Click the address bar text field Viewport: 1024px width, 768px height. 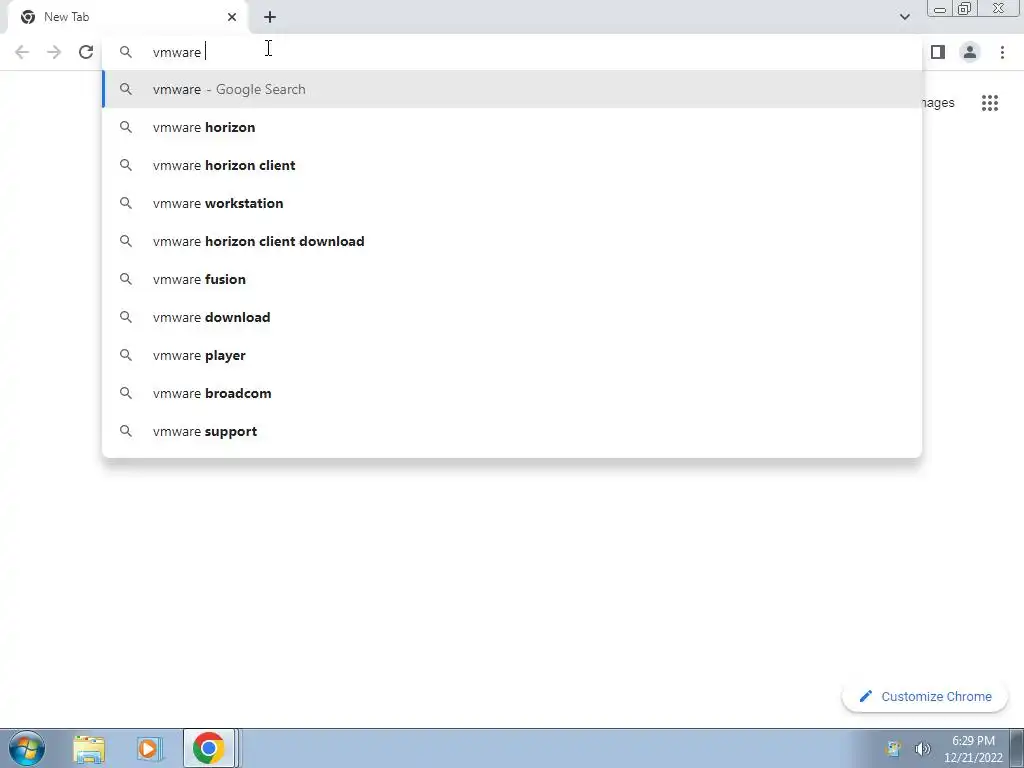point(512,52)
